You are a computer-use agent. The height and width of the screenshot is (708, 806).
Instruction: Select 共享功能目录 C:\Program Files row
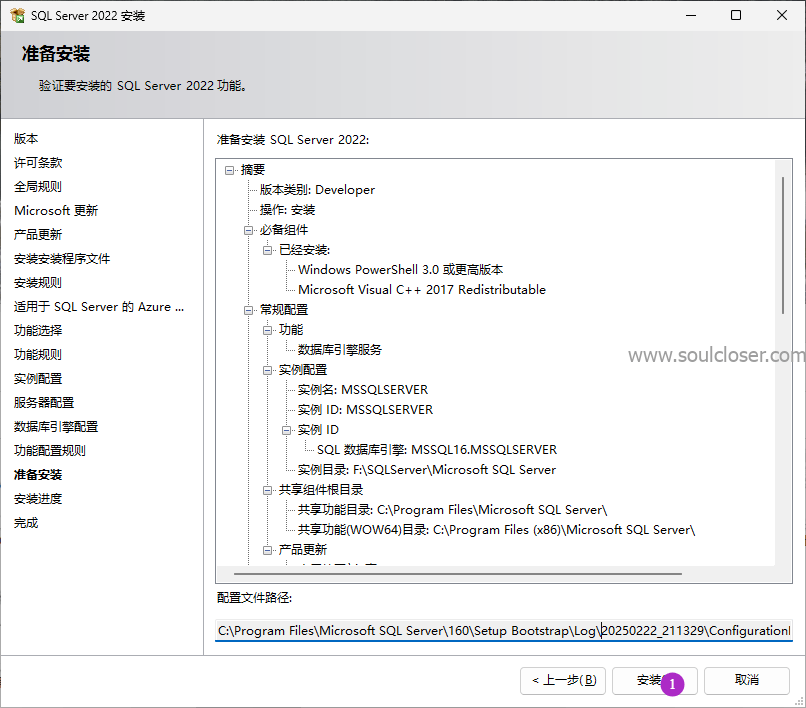(x=452, y=511)
